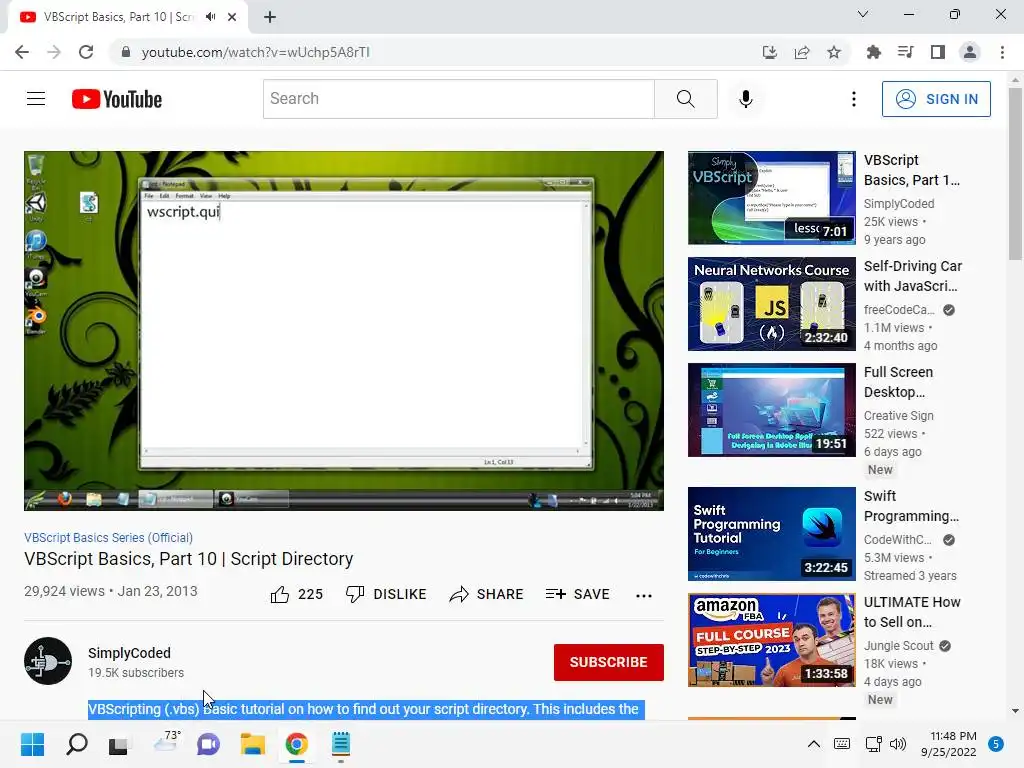Open Full Screen Desktop video thumbnail
The image size is (1024, 768).
click(x=771, y=409)
